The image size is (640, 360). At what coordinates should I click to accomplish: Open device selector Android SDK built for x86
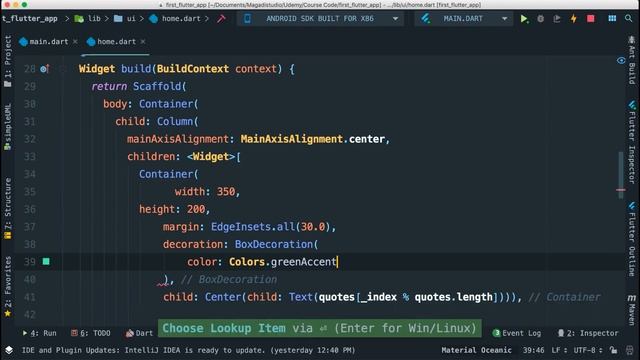(x=321, y=19)
